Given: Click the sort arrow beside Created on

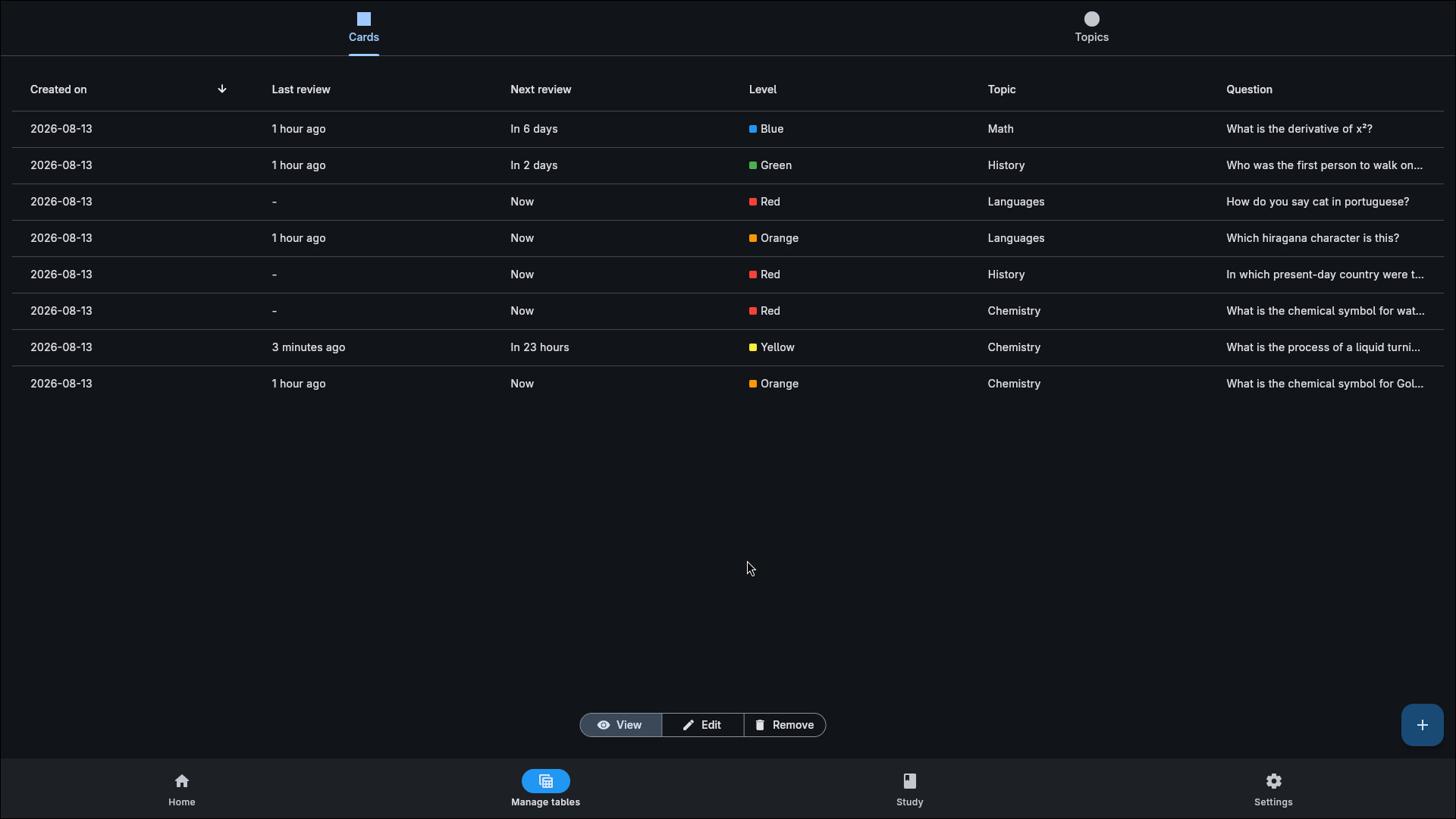Looking at the screenshot, I should (x=222, y=89).
